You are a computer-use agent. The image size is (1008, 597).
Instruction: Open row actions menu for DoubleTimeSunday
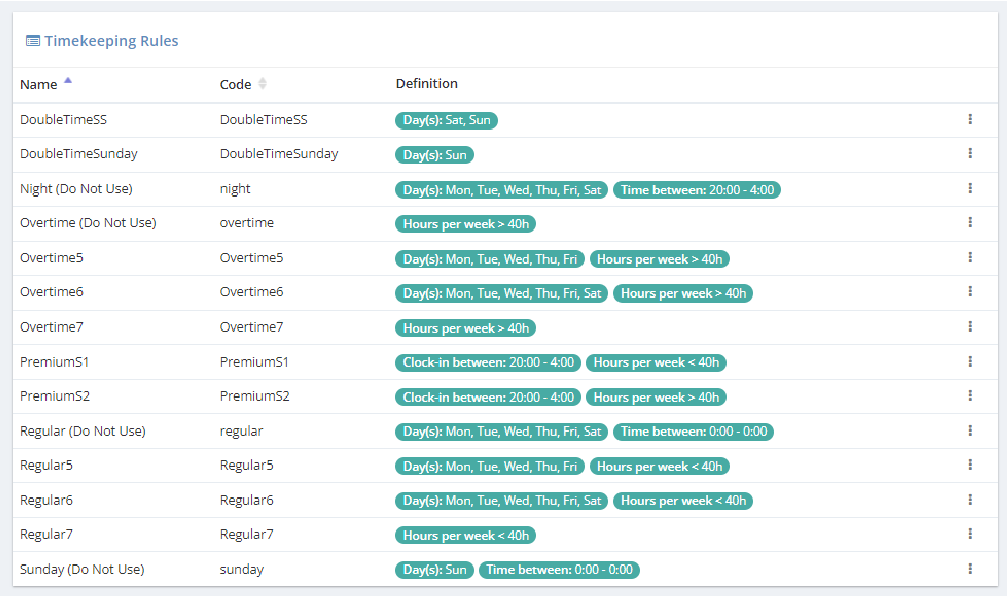coord(970,153)
